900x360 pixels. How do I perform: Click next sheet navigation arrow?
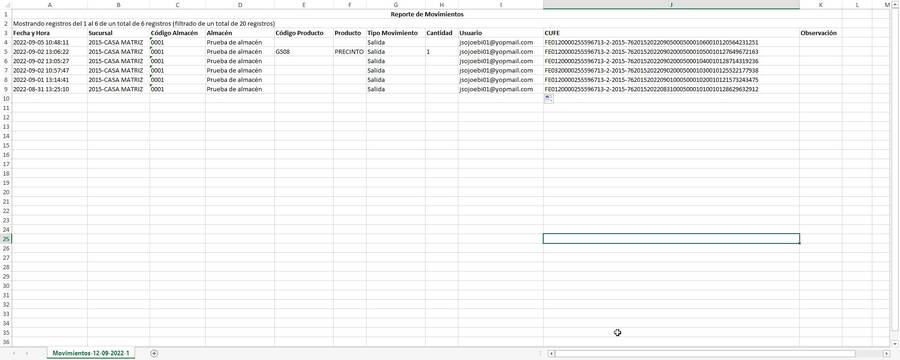click(x=27, y=353)
